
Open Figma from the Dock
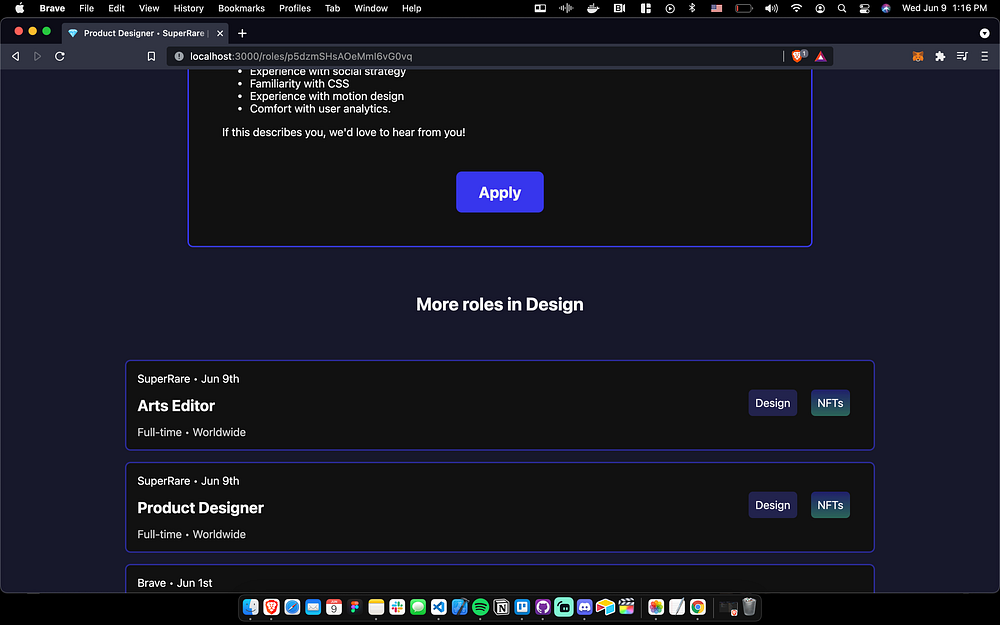click(x=355, y=607)
